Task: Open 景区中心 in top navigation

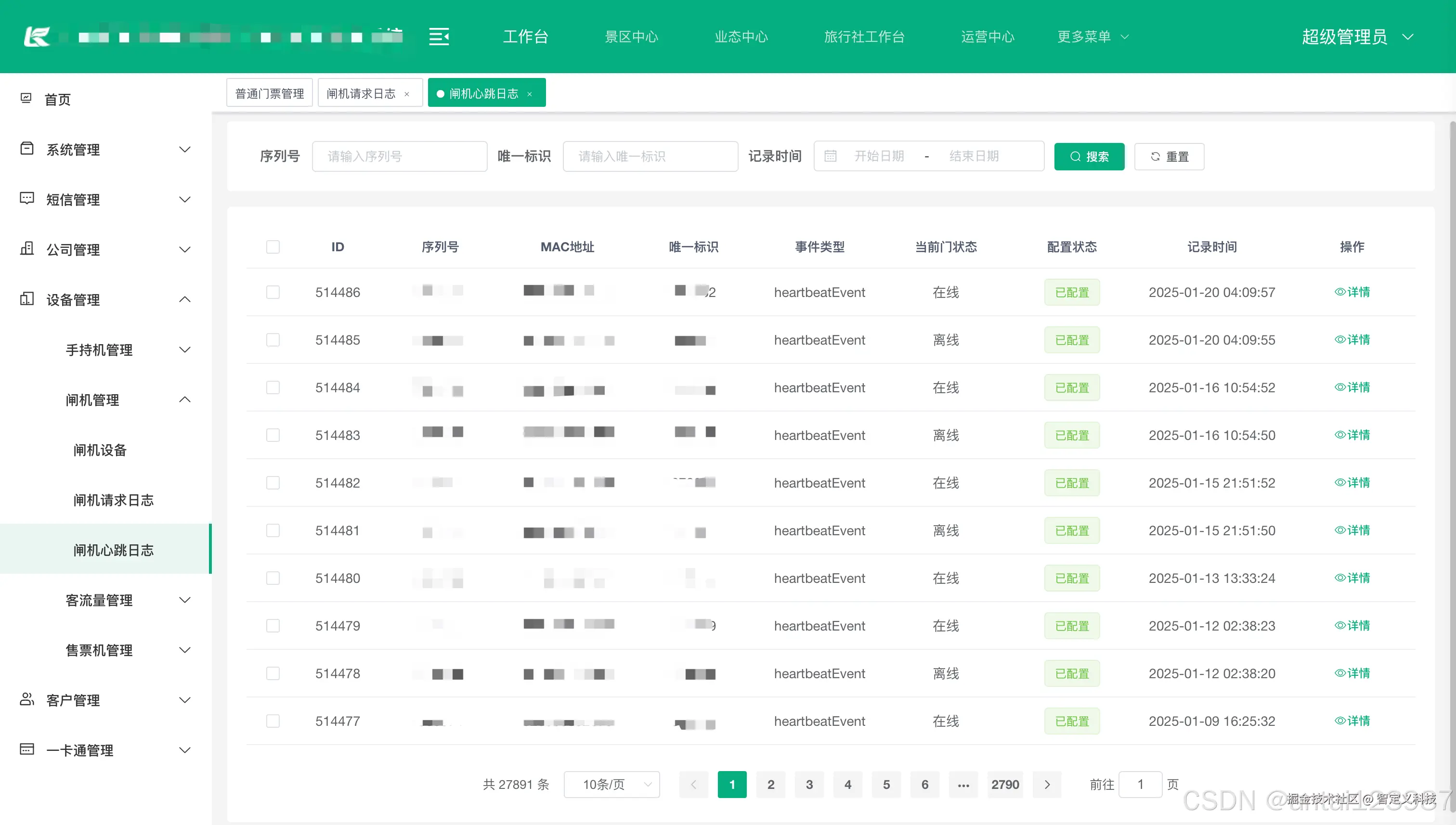Action: click(631, 37)
